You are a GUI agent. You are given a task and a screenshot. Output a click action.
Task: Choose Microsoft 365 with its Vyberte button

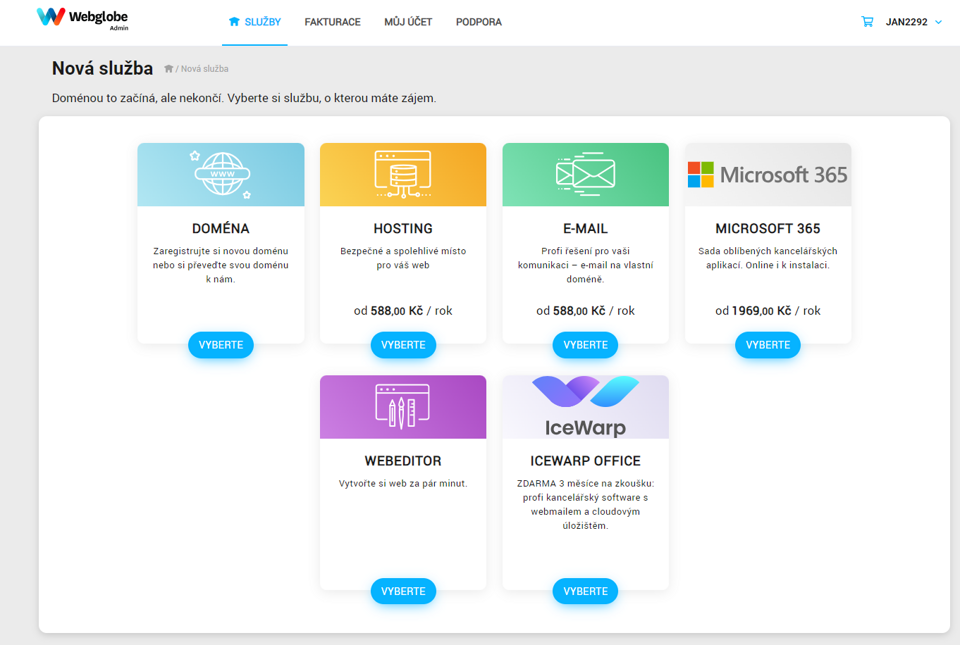click(768, 345)
